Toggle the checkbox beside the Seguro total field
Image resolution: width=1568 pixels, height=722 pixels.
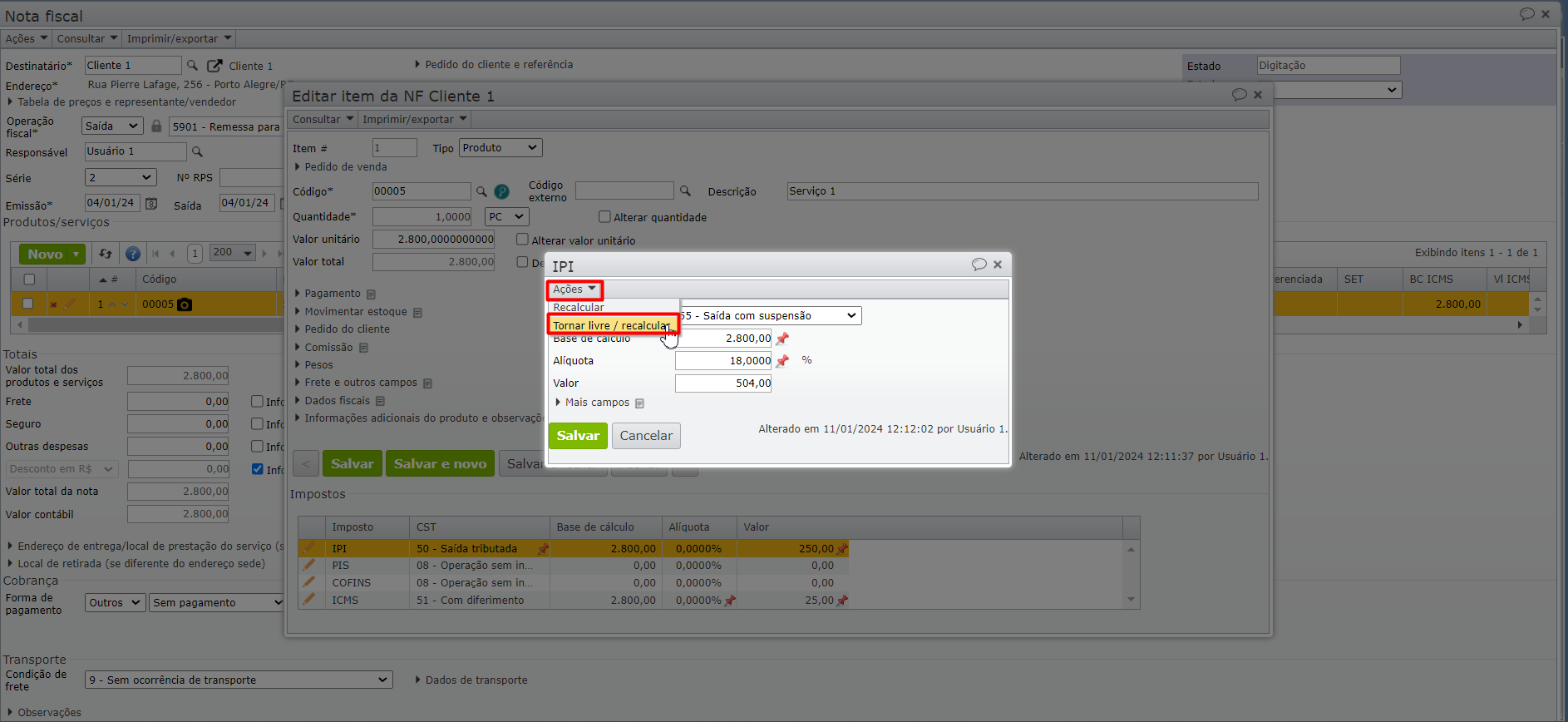(x=257, y=424)
